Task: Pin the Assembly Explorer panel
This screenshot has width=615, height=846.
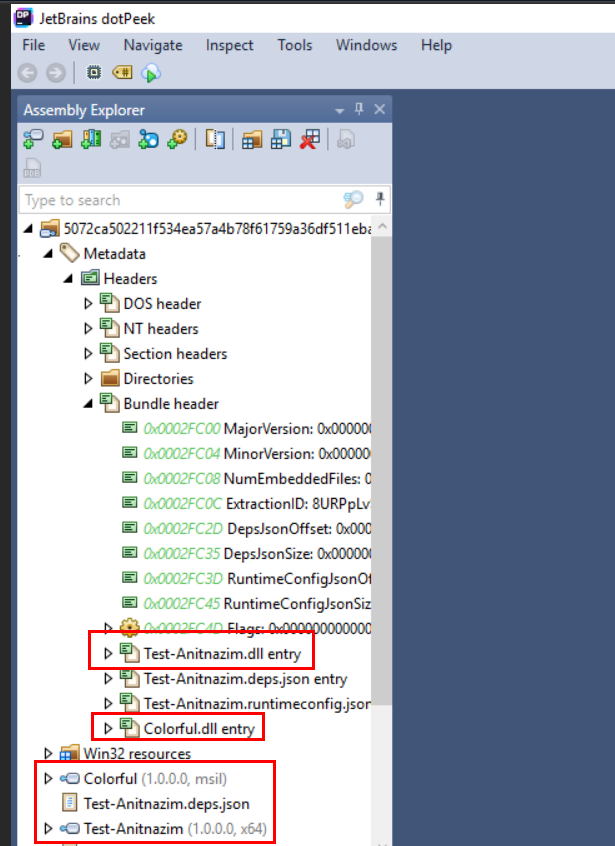Action: tap(359, 109)
